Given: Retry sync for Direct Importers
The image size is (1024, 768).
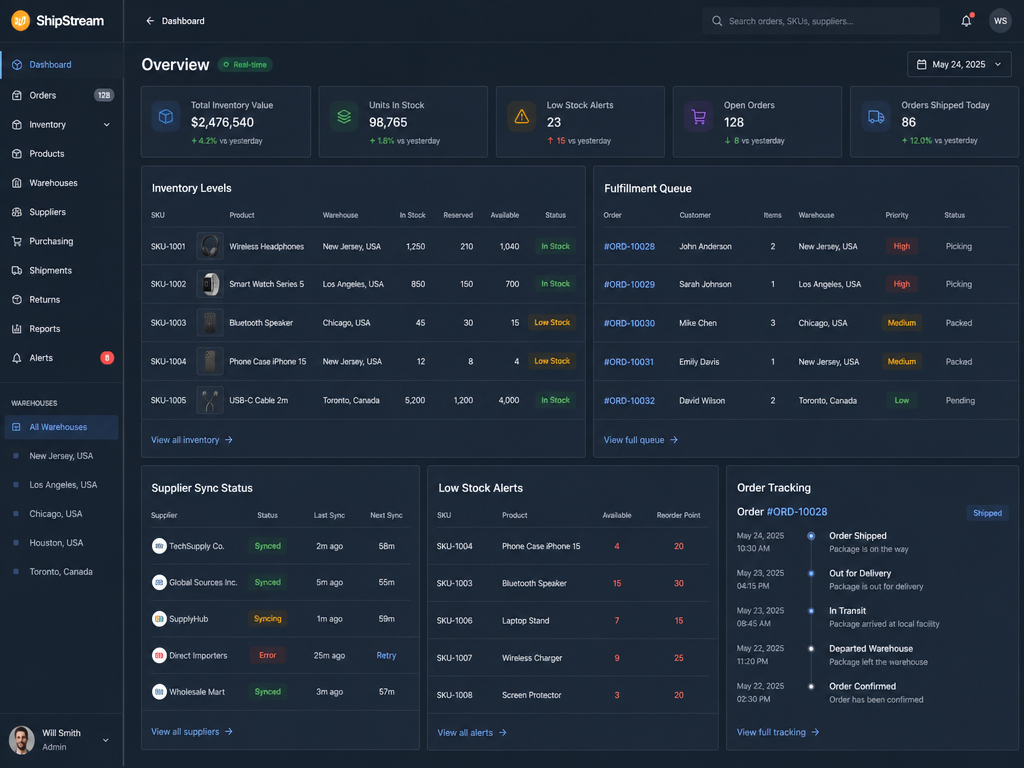Looking at the screenshot, I should click(x=386, y=655).
